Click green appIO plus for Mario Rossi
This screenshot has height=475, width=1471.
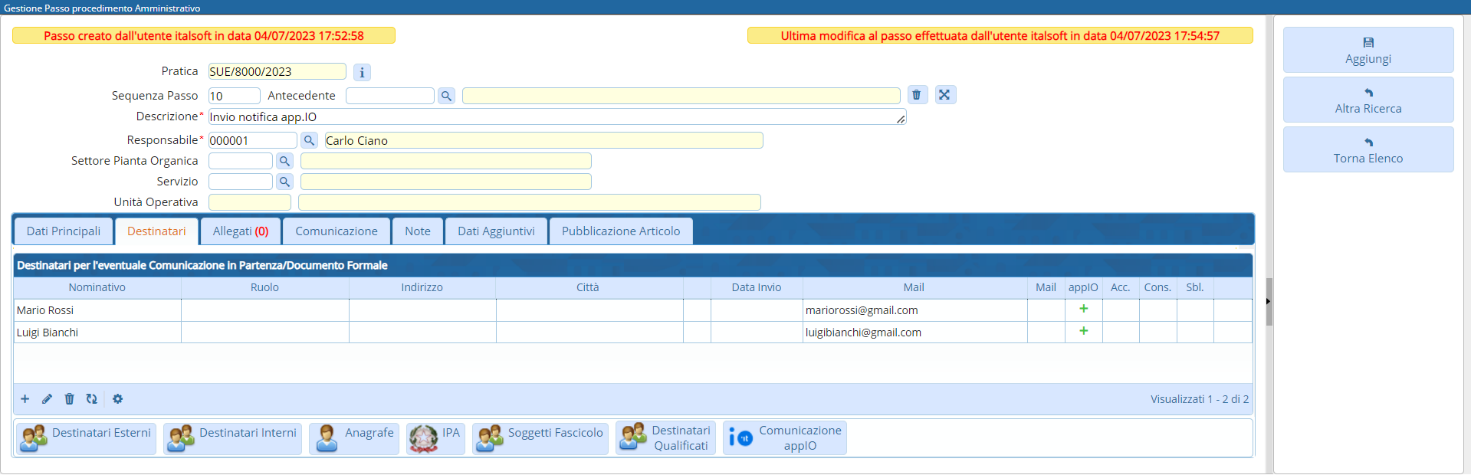coord(1083,310)
